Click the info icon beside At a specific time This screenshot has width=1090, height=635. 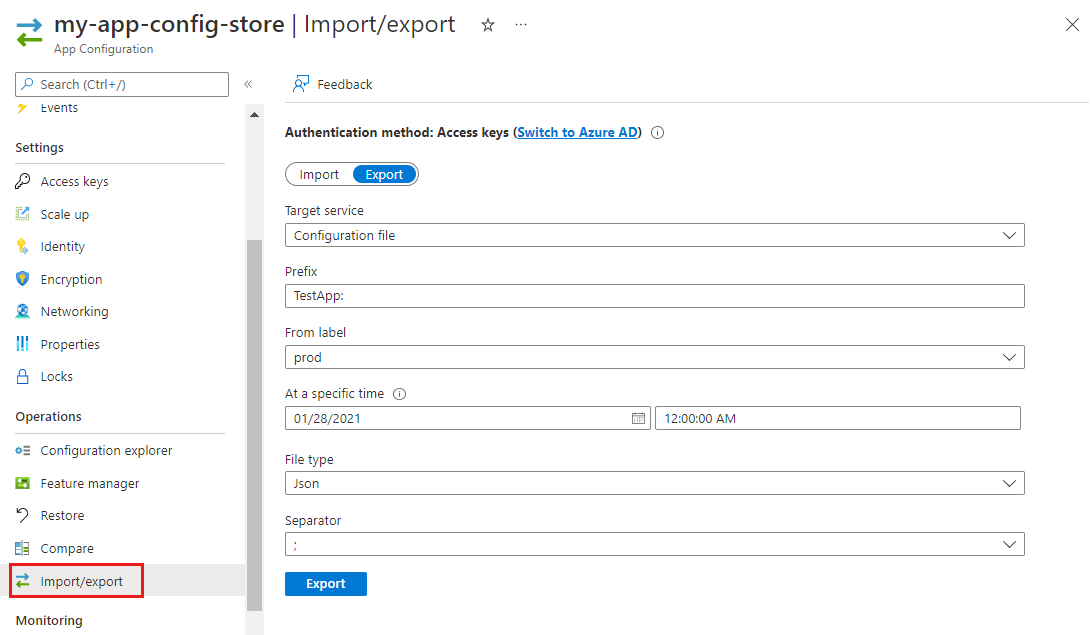click(x=400, y=394)
